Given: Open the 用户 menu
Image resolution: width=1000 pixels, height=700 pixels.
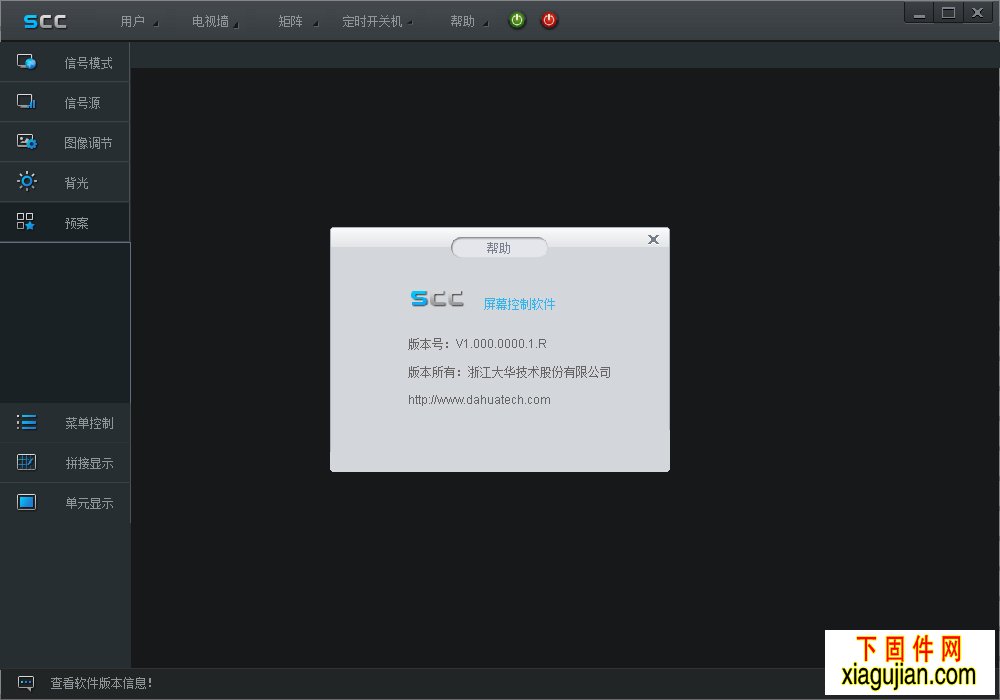Looking at the screenshot, I should [133, 22].
